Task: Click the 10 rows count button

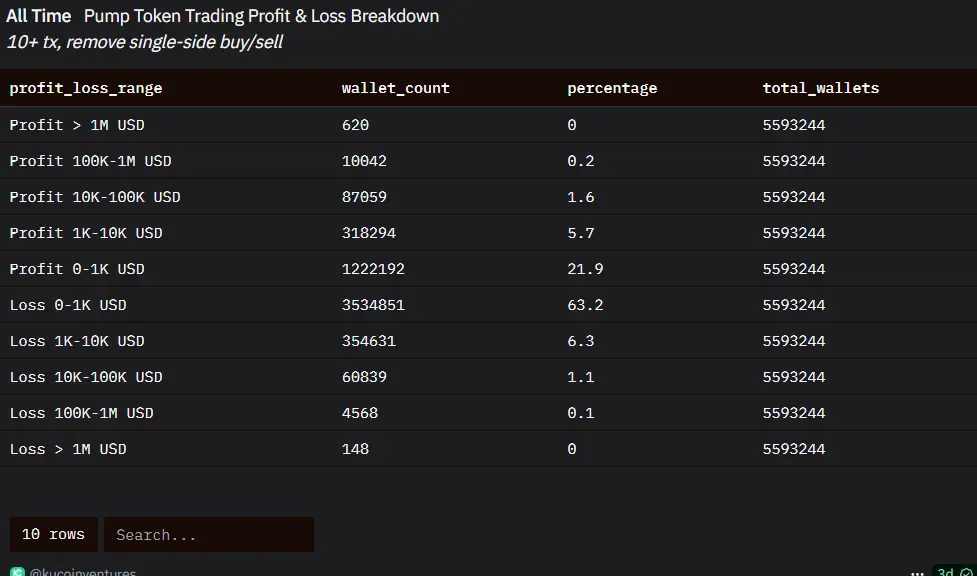Action: coord(54,534)
